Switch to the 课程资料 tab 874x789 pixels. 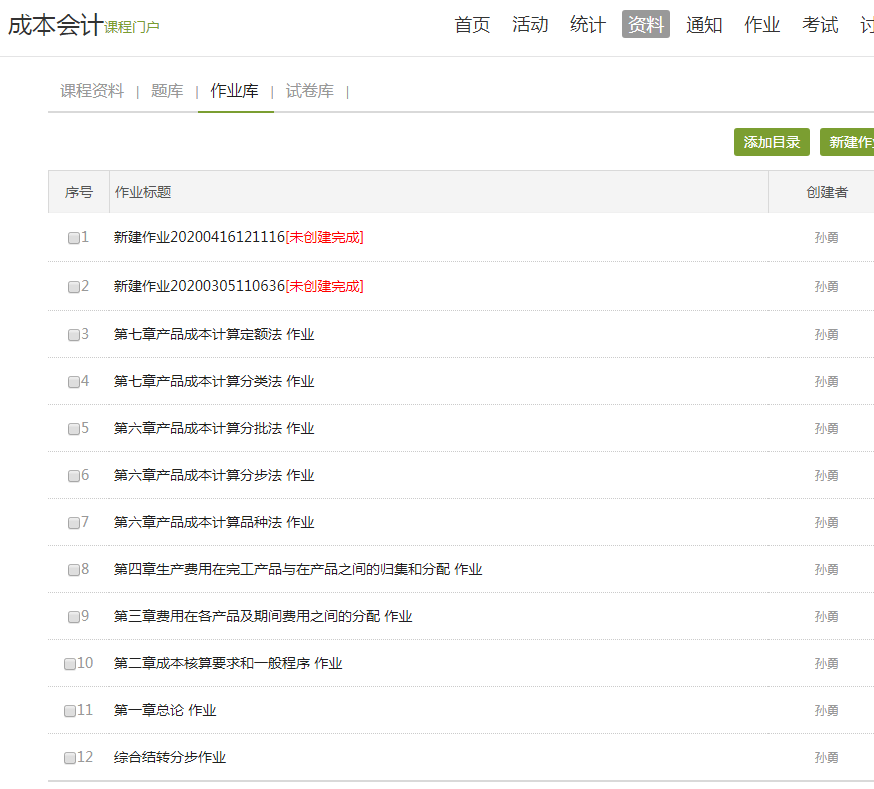[92, 91]
